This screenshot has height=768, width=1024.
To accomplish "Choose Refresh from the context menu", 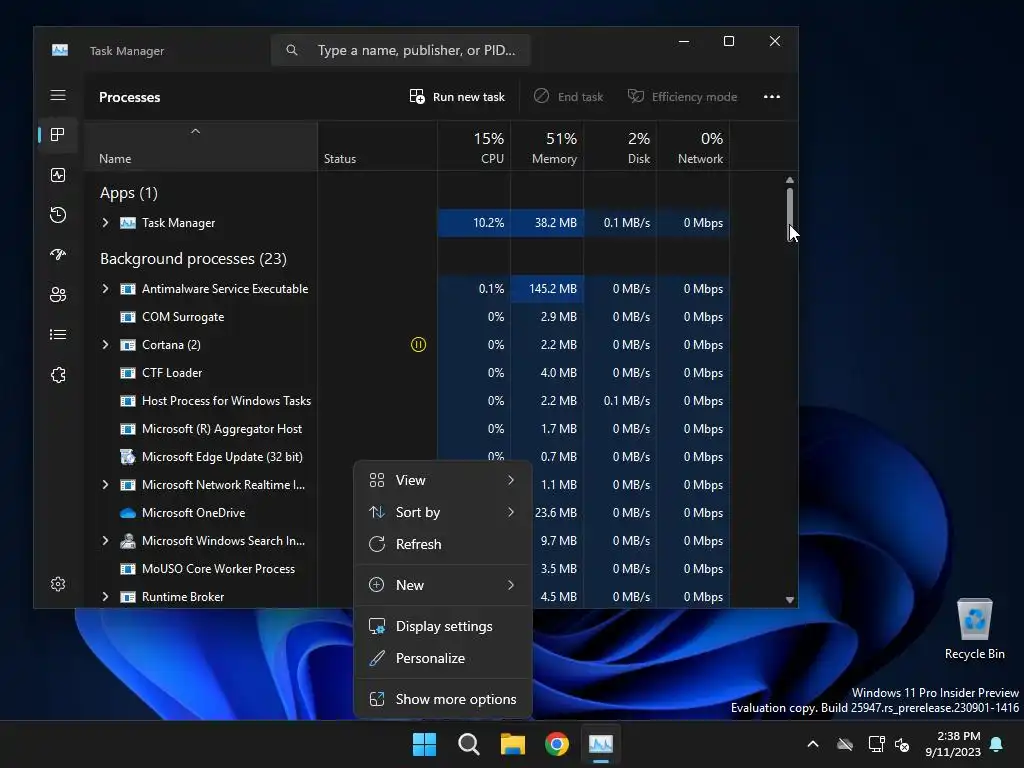I will tap(443, 544).
